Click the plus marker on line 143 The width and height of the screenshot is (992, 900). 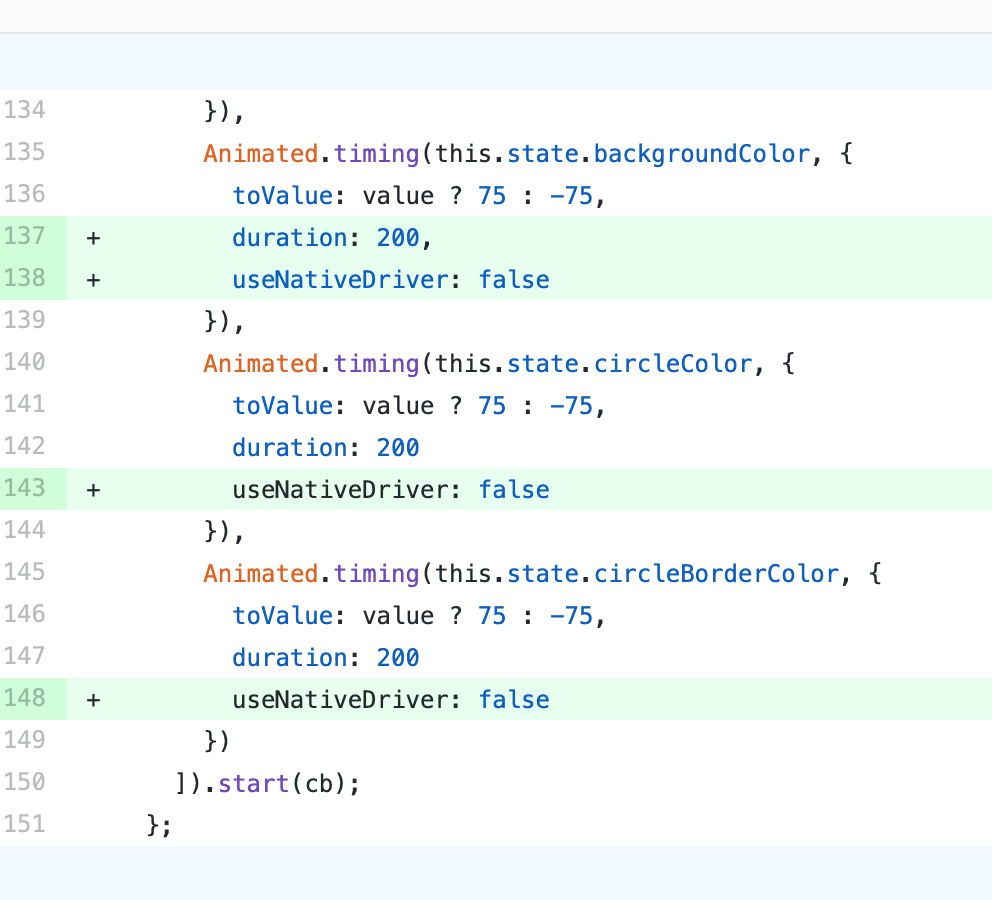coord(94,490)
